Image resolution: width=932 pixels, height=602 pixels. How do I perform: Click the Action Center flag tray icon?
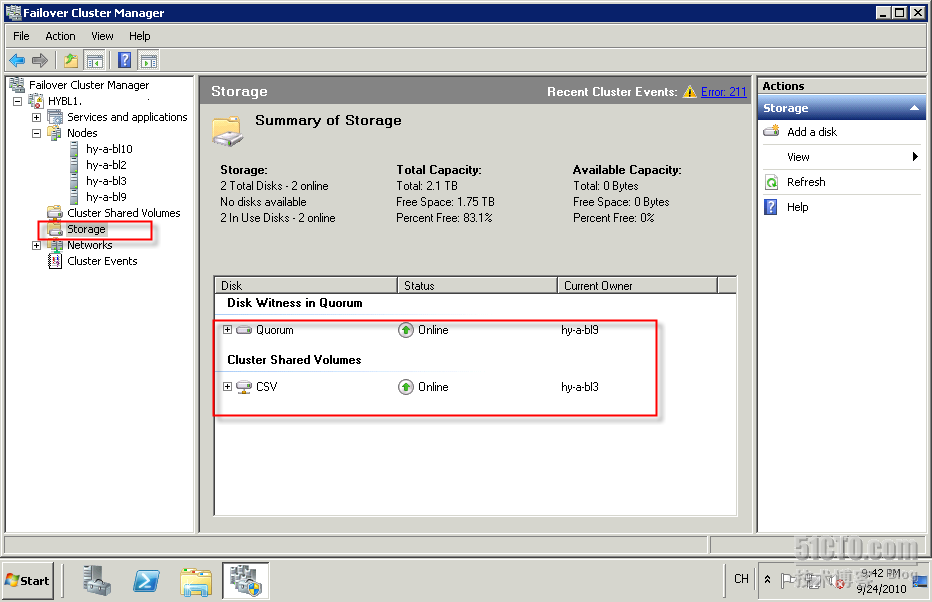tap(788, 580)
